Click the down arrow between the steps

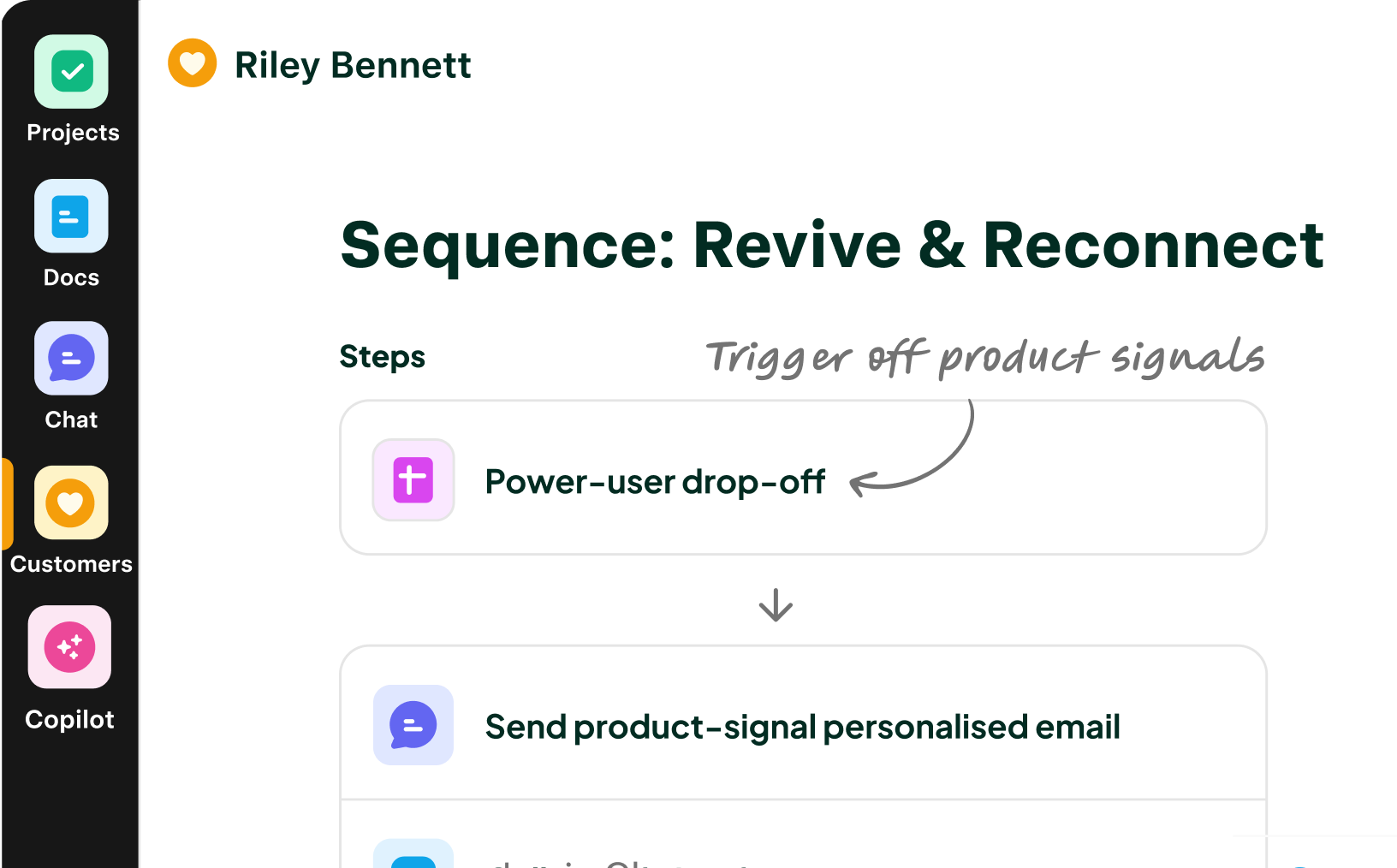coord(776,604)
